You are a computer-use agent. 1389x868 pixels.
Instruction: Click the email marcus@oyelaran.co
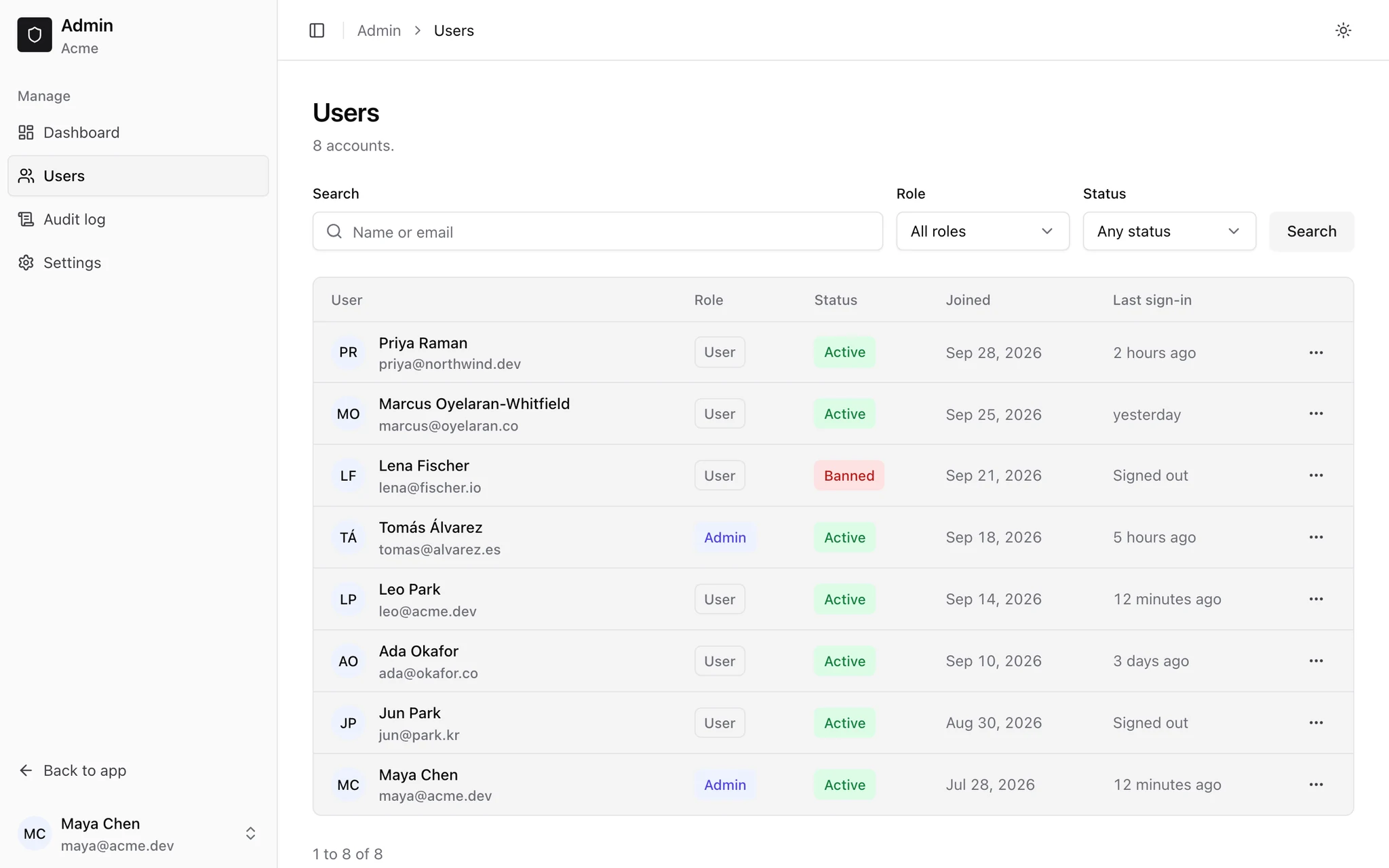coord(448,426)
